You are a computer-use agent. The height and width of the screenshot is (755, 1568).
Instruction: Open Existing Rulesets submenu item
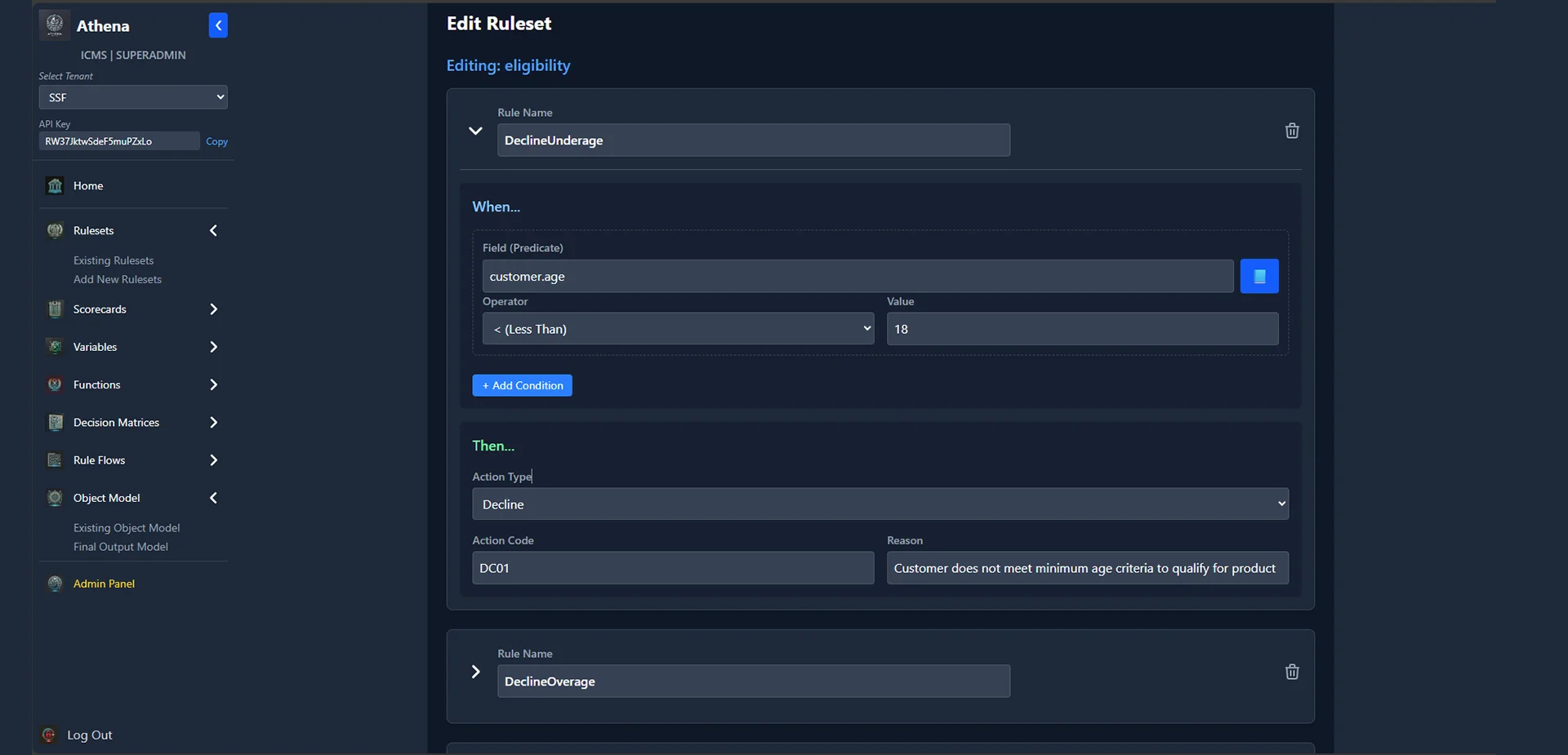[x=114, y=260]
